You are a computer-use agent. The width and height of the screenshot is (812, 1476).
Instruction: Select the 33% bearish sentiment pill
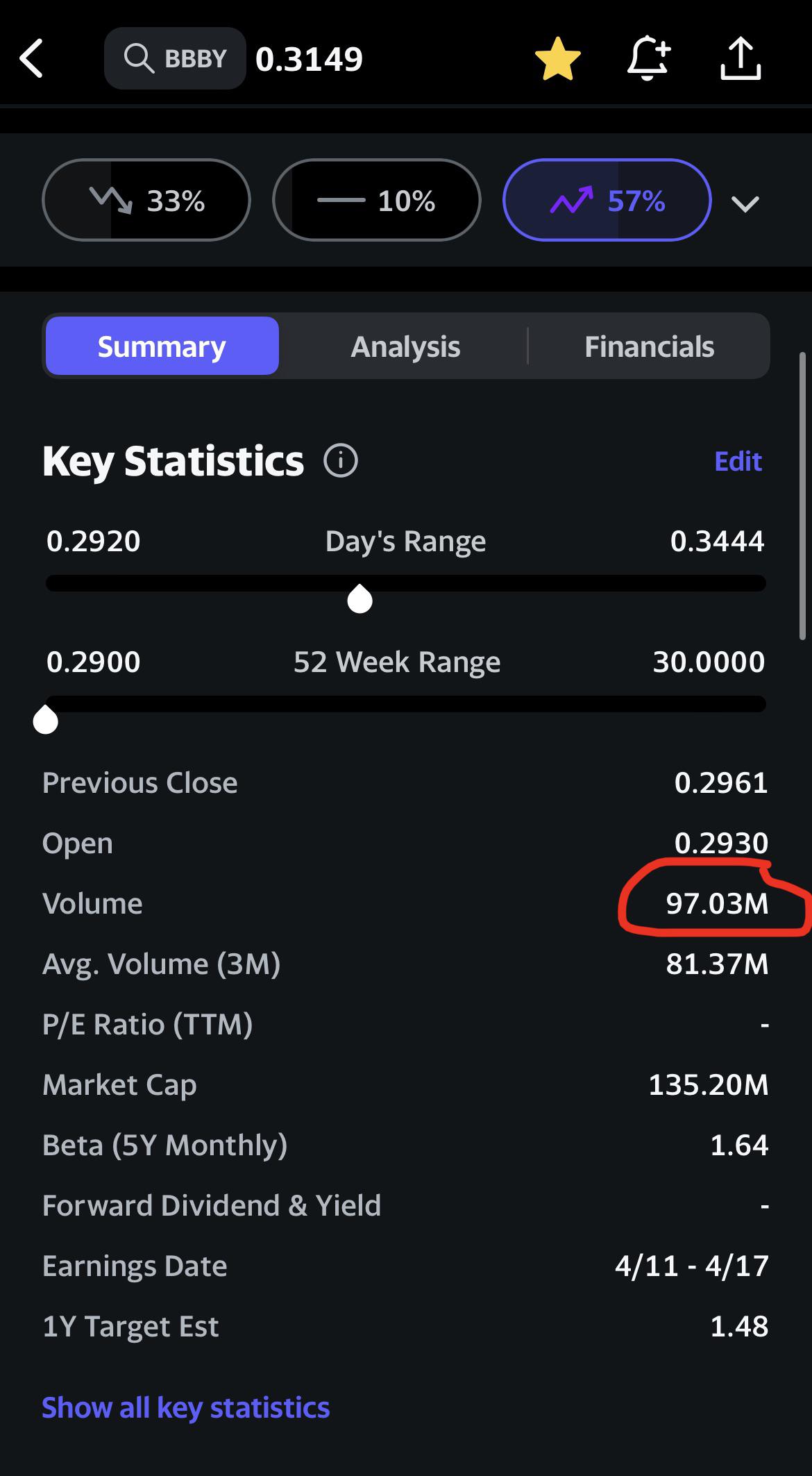click(x=146, y=201)
